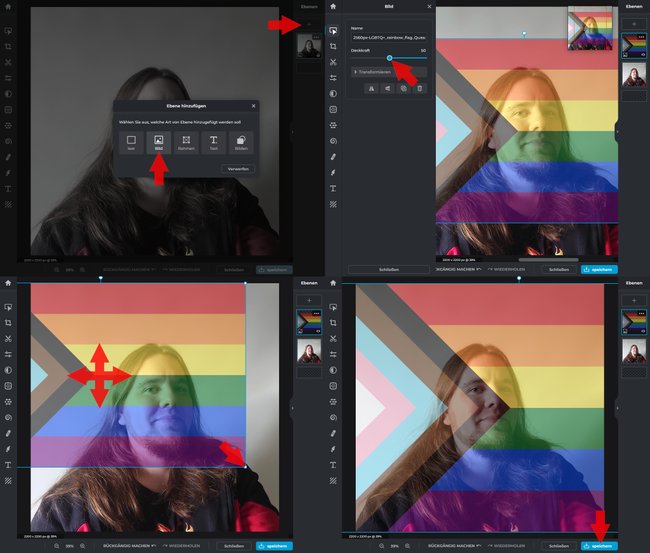Select the Text tool in bottom-left screenshot

coord(8,465)
